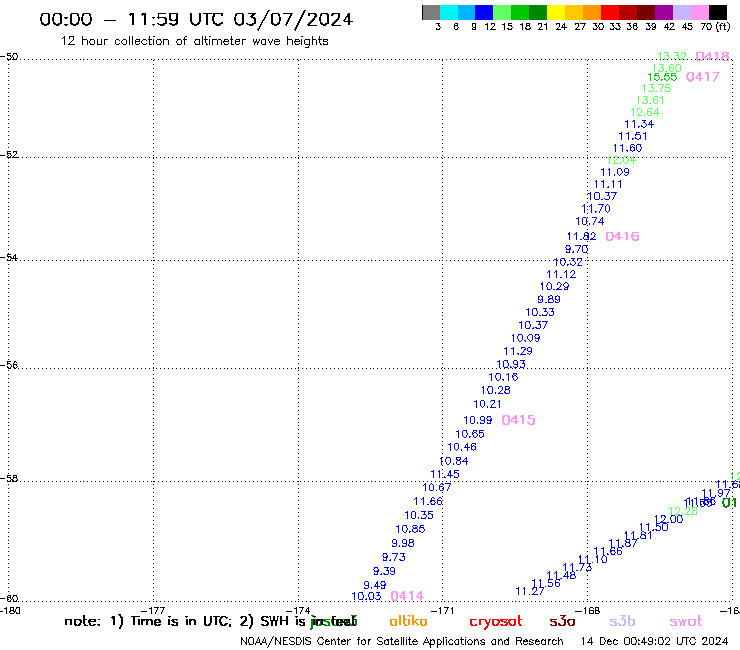Click the wave height value 15.55
The image size is (740, 650).
[x=662, y=77]
